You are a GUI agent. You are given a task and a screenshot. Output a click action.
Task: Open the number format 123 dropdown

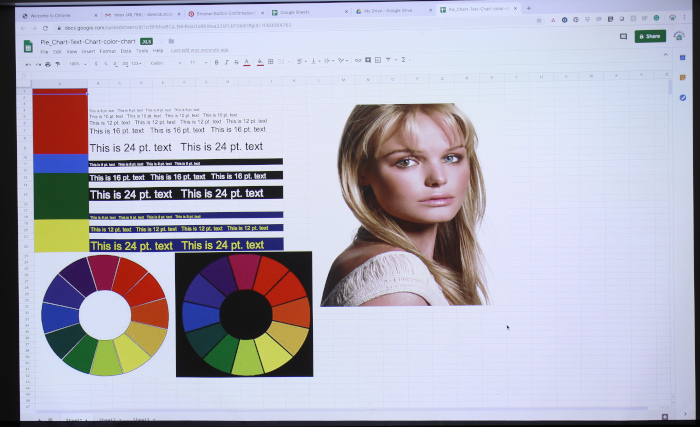137,64
